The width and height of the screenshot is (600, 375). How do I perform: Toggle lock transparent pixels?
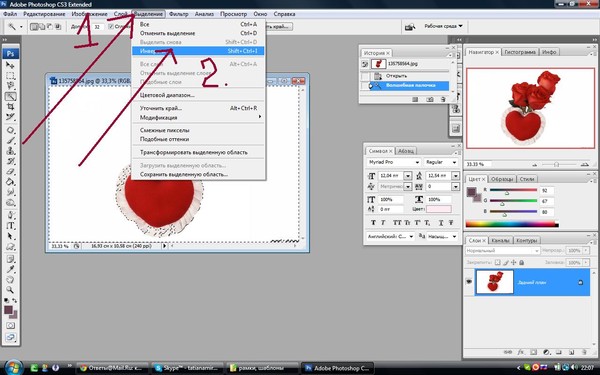pos(497,262)
